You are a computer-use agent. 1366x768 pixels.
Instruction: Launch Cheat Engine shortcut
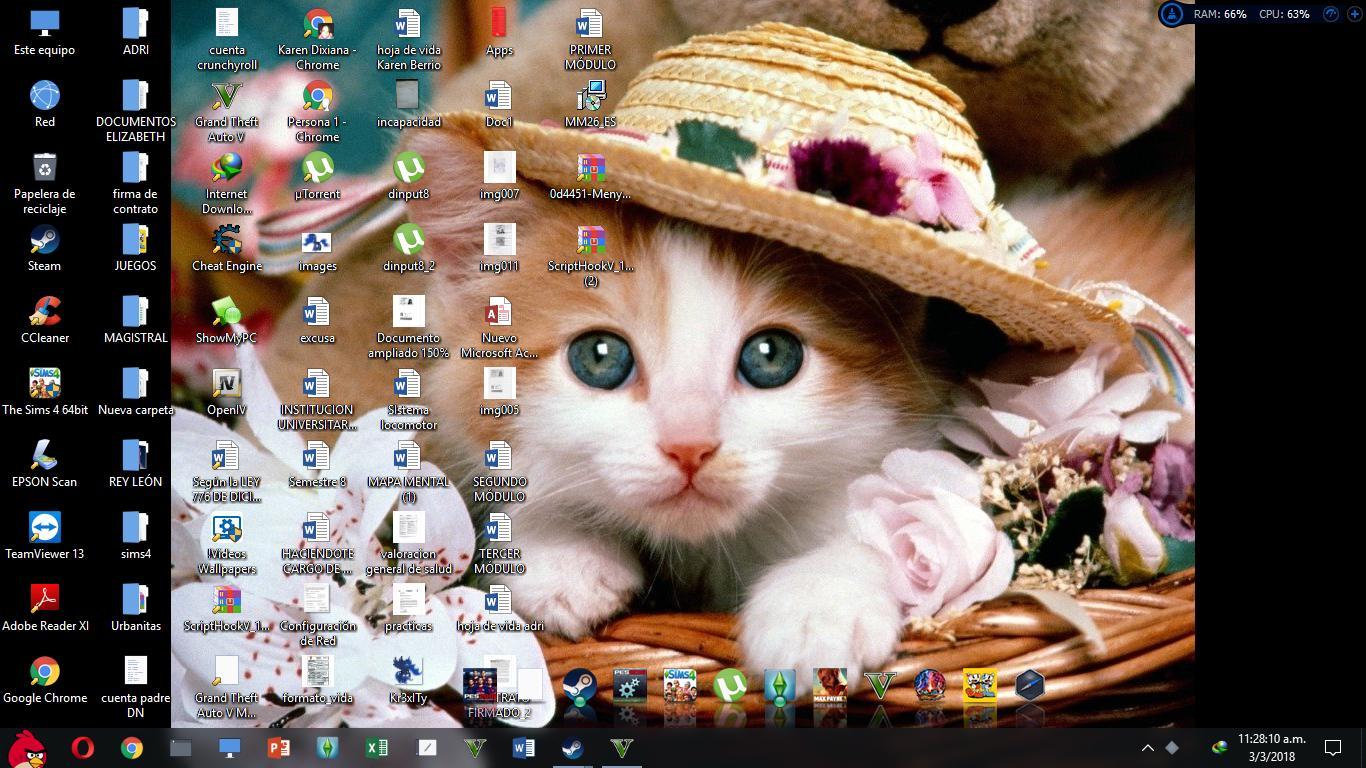[x=227, y=247]
